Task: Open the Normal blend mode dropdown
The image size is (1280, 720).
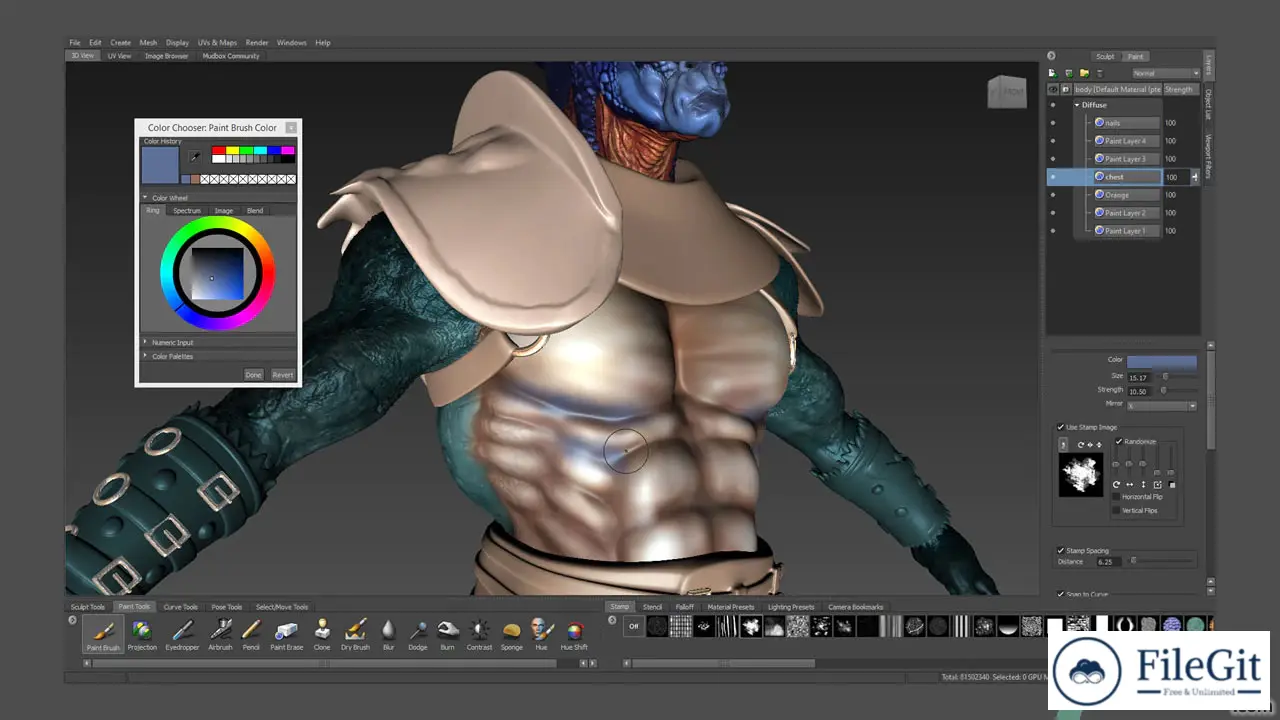Action: 1165,73
